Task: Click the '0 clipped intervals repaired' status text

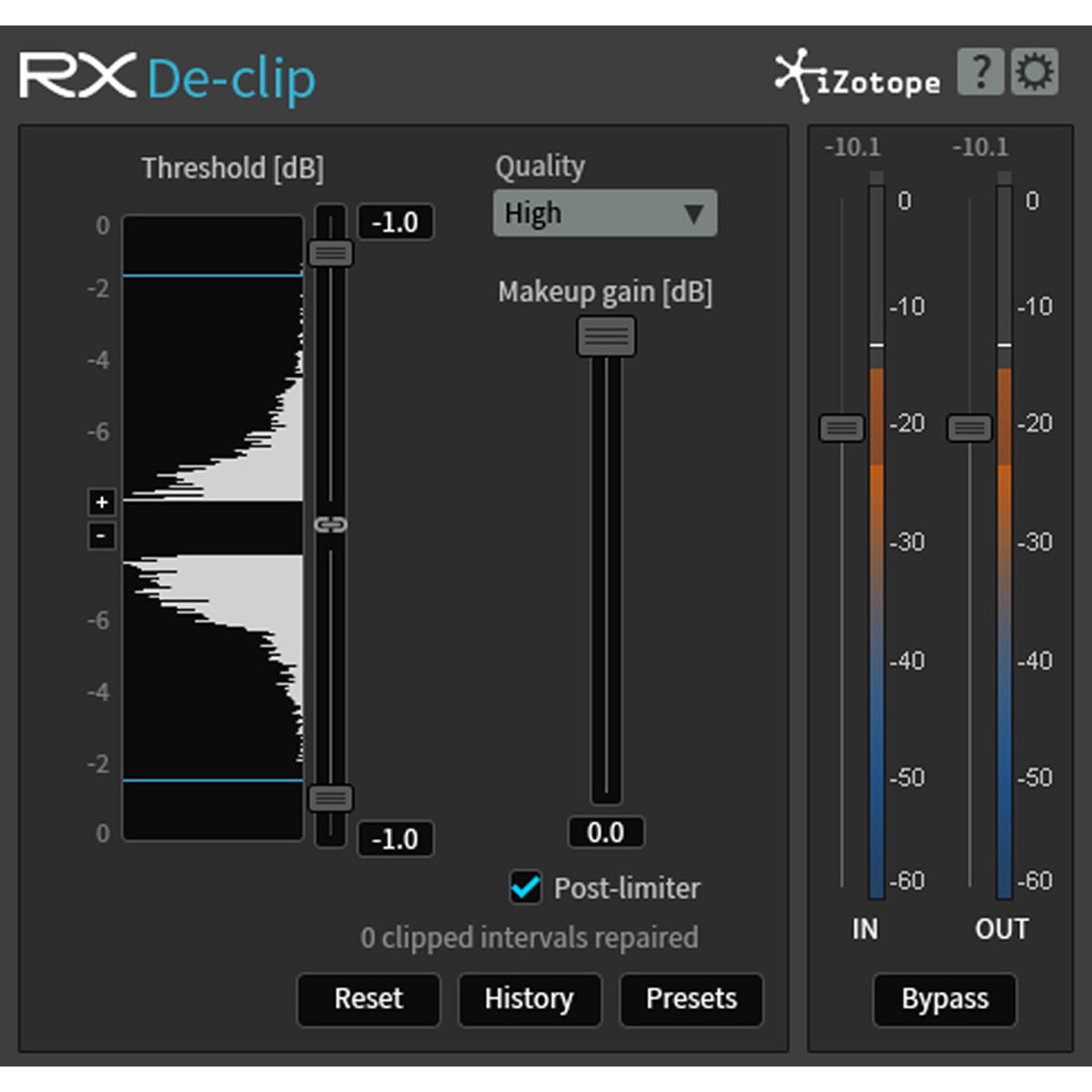Action: tap(530, 937)
